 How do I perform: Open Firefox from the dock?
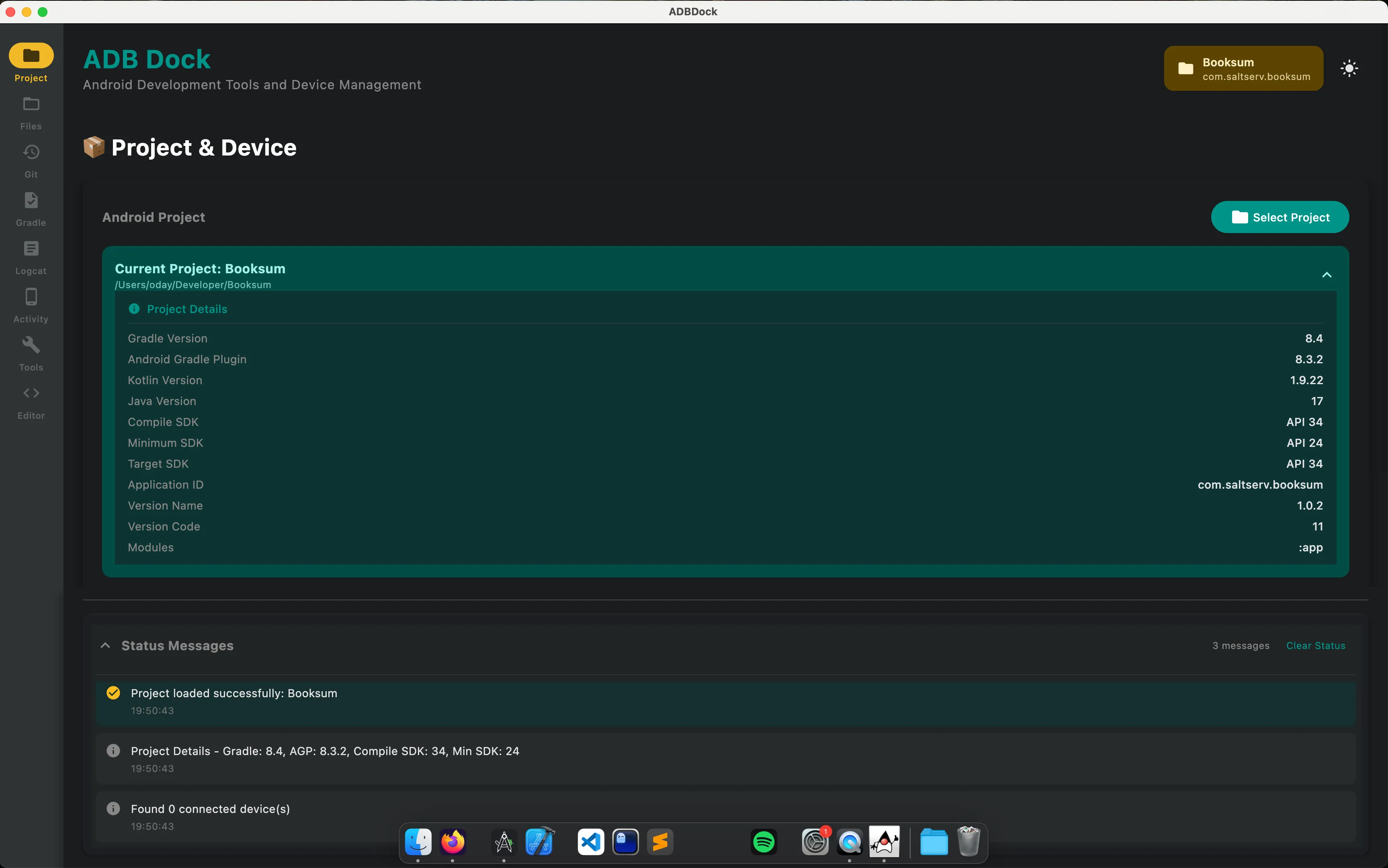452,842
